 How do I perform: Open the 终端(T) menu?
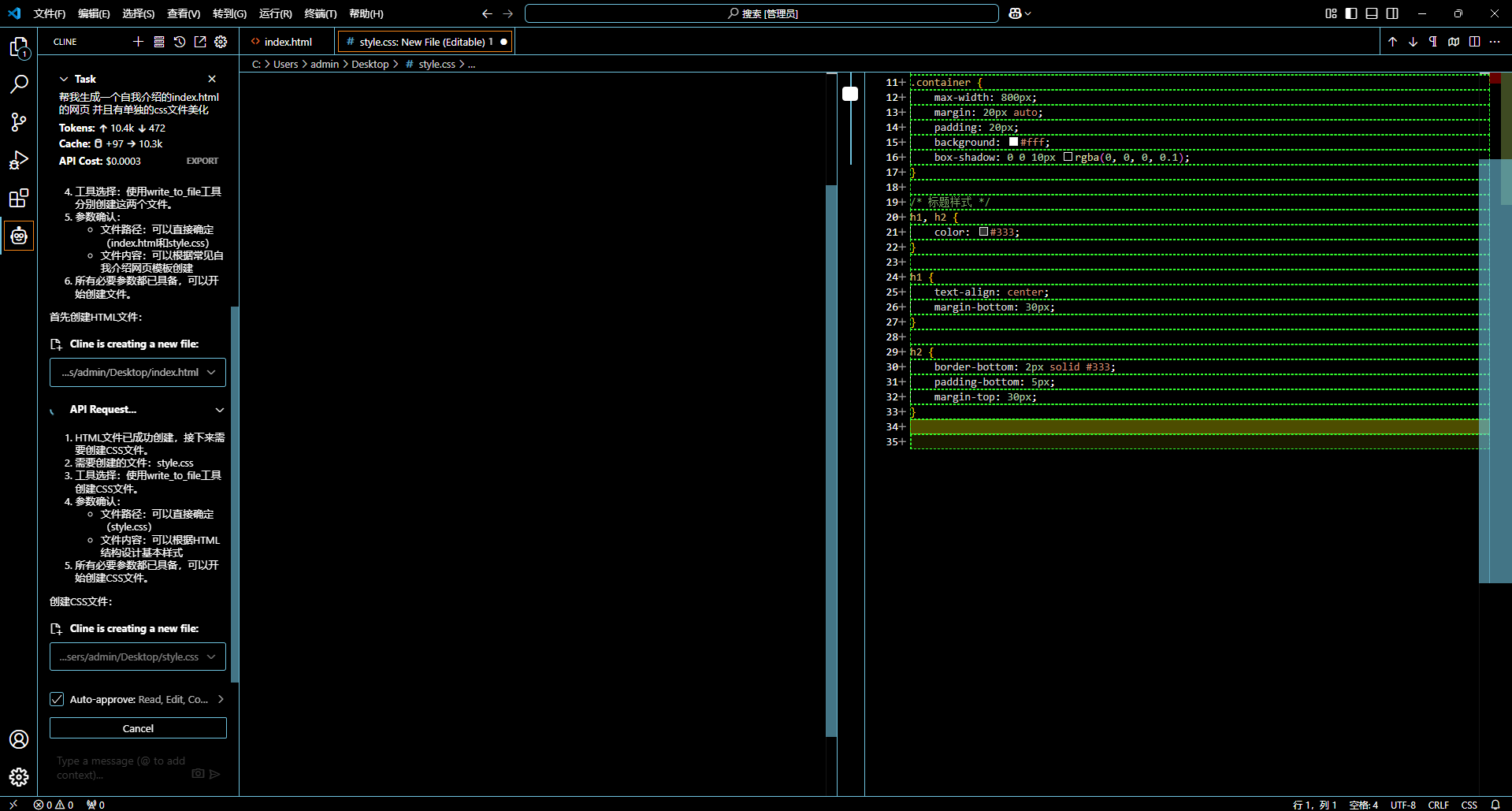[x=320, y=13]
